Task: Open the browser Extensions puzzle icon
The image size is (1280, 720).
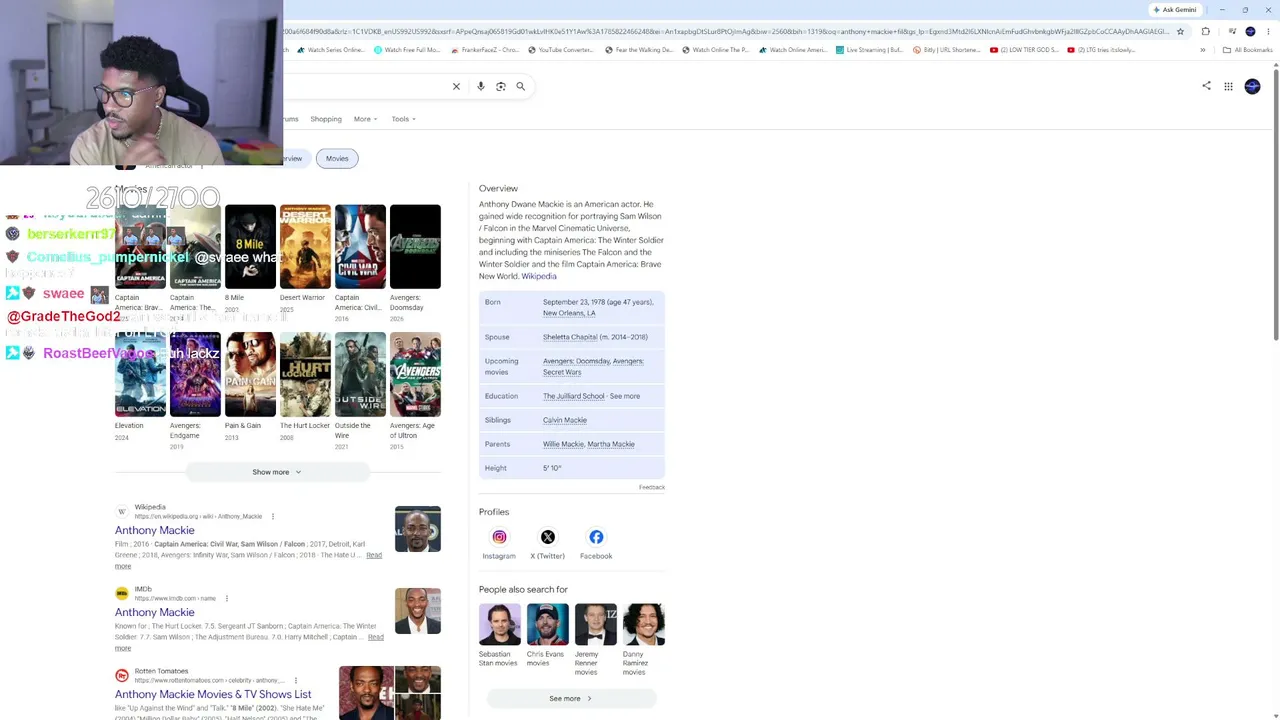Action: click(1205, 31)
